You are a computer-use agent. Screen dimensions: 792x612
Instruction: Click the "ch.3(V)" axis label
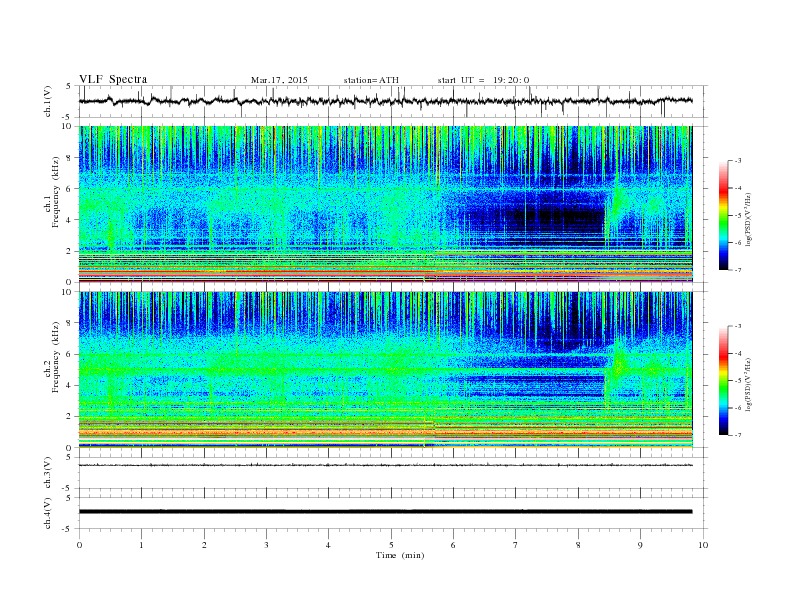48,473
